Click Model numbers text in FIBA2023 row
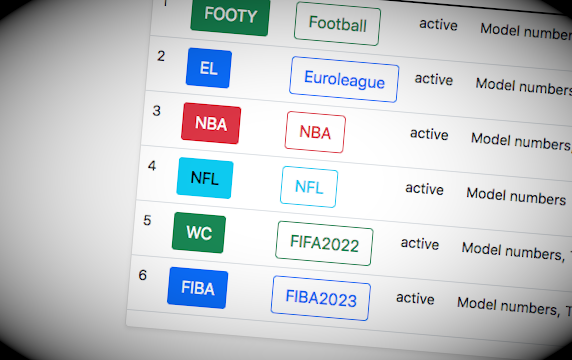The width and height of the screenshot is (572, 360). [x=507, y=306]
